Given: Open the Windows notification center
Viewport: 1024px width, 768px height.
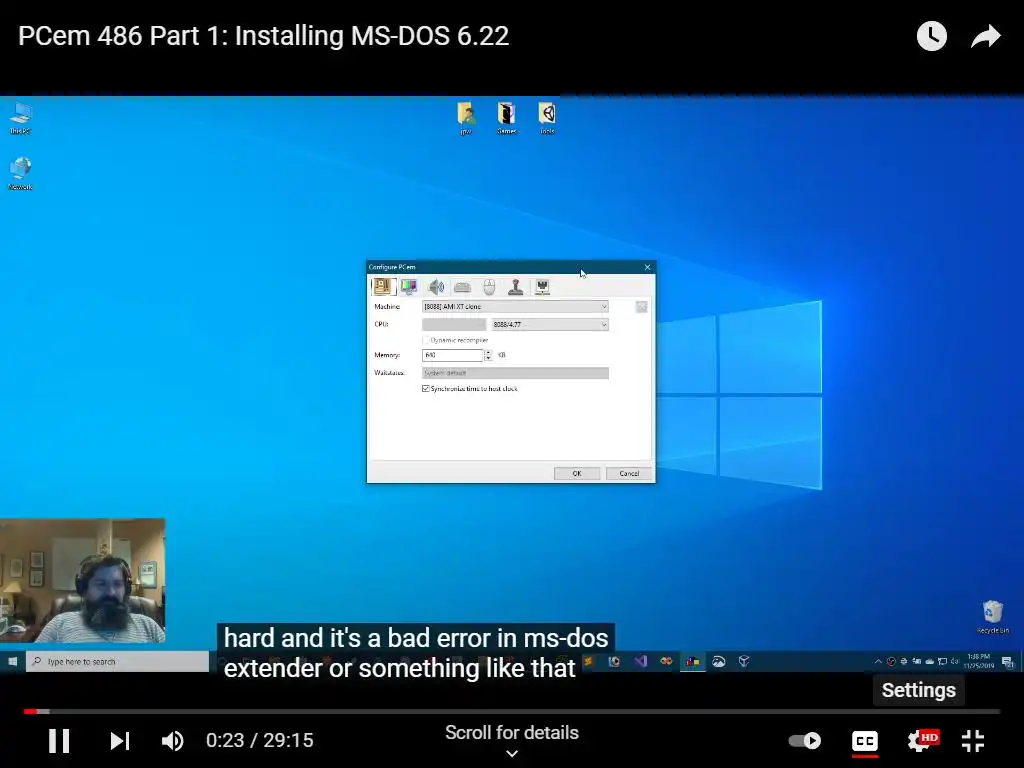Looking at the screenshot, I should (x=1008, y=662).
